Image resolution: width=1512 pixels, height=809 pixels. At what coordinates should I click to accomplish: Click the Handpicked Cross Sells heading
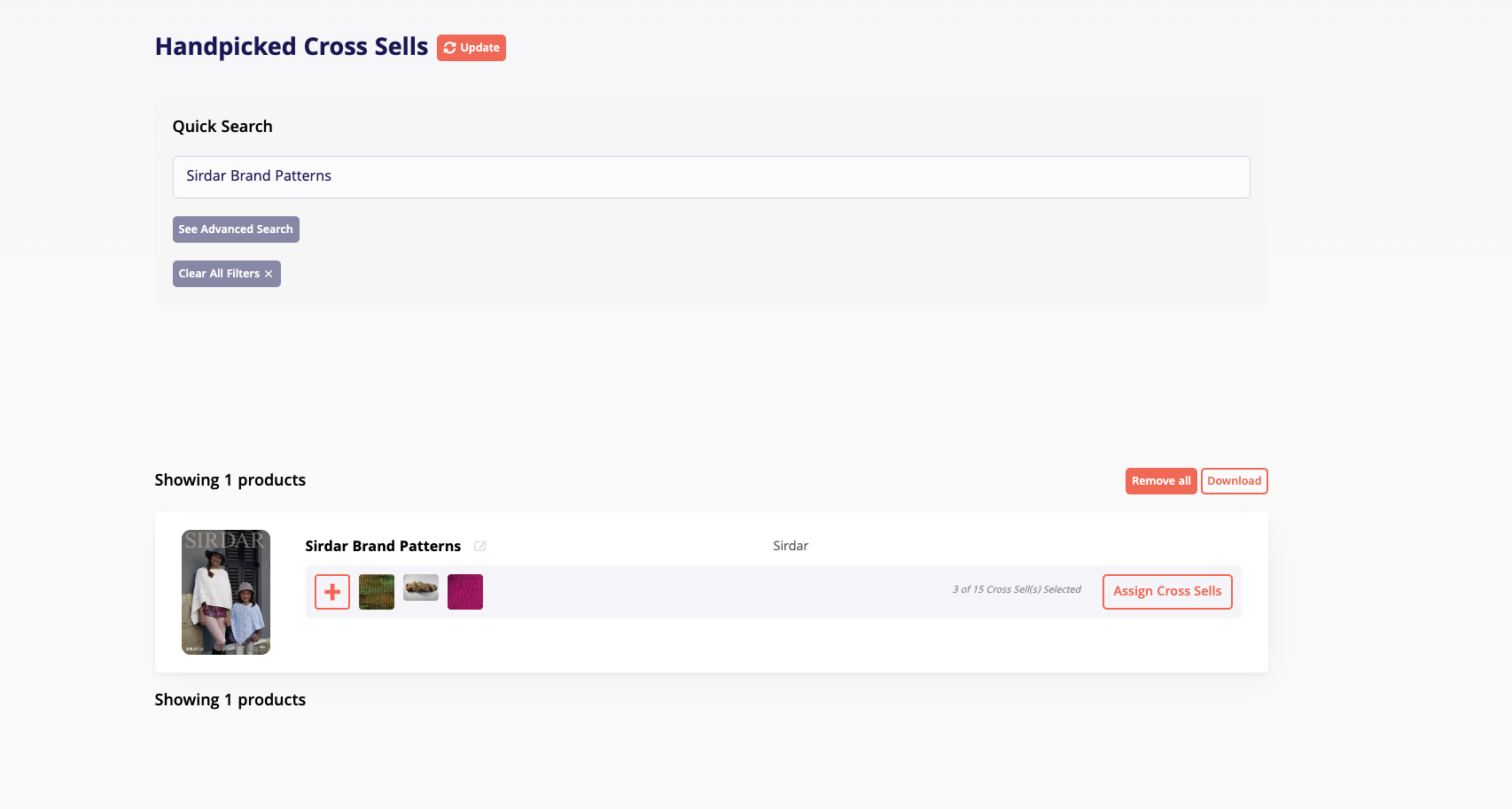point(292,47)
